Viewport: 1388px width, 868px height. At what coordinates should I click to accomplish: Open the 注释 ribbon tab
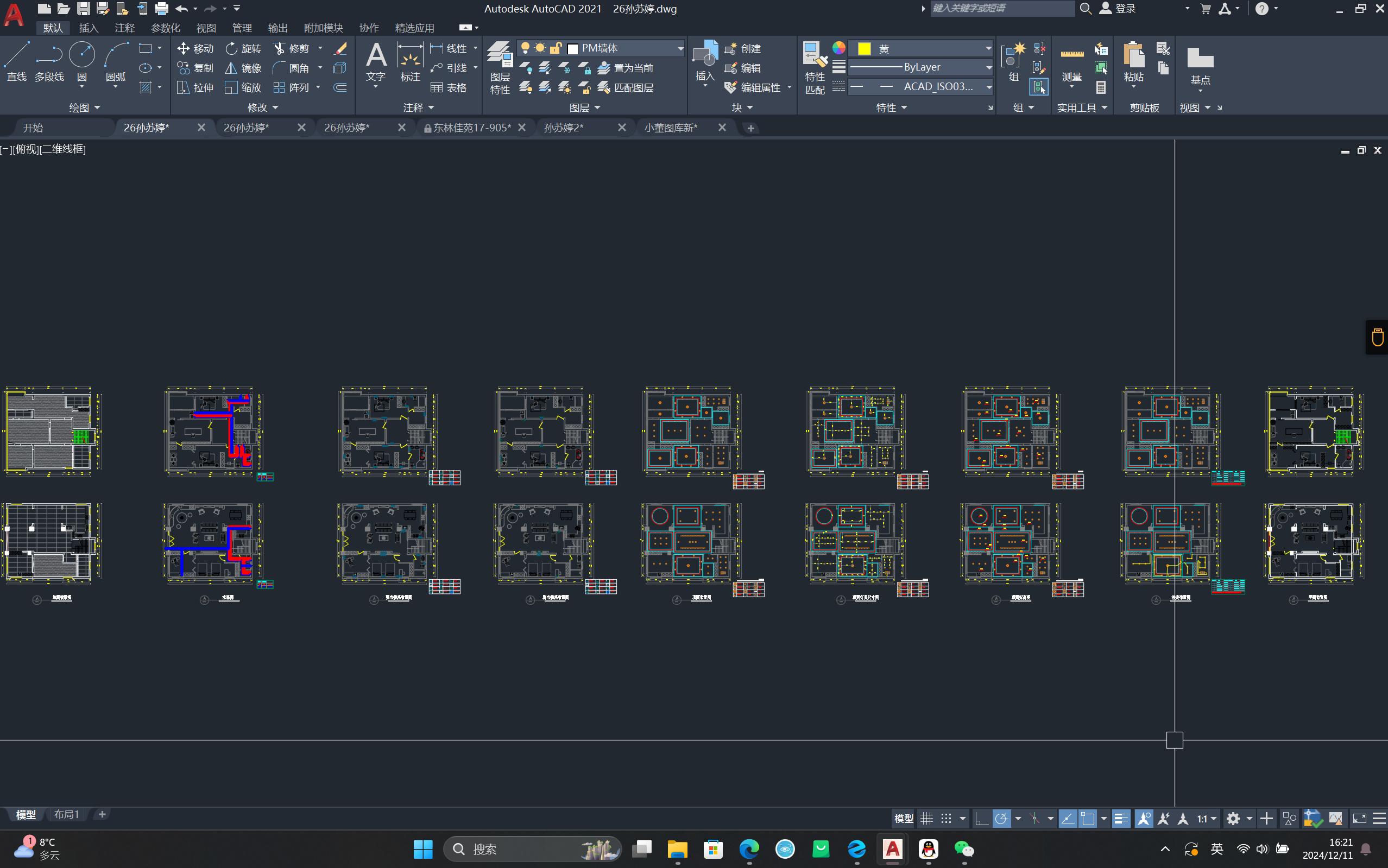tap(124, 28)
